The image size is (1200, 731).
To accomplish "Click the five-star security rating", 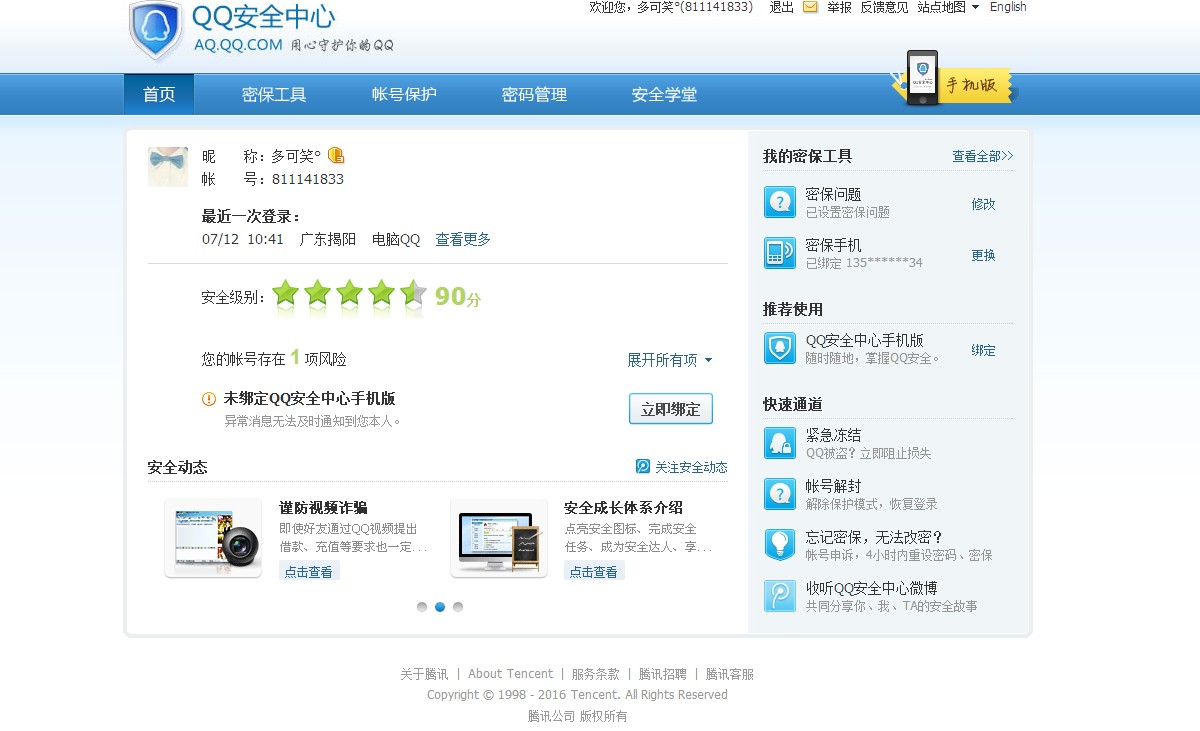I will point(350,296).
